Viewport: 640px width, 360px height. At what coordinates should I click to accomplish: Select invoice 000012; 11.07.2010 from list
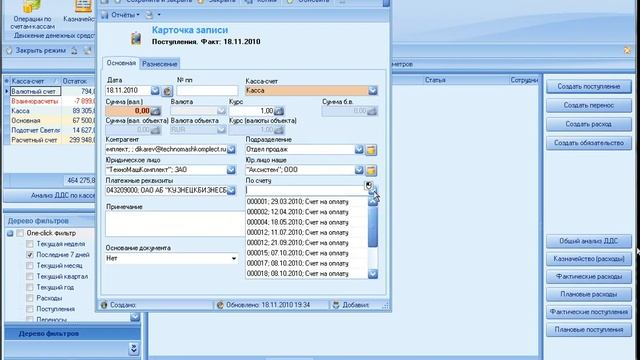pos(307,233)
